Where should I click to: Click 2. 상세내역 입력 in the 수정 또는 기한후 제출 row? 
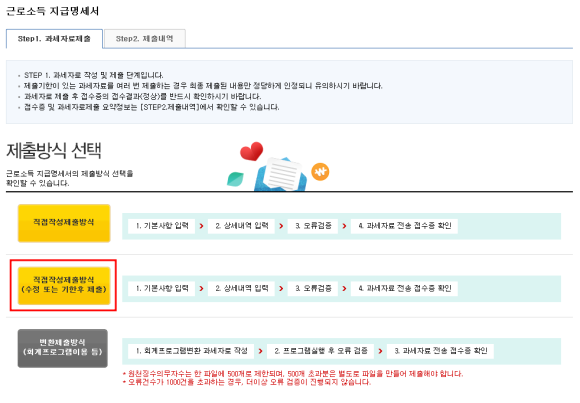coord(242,288)
